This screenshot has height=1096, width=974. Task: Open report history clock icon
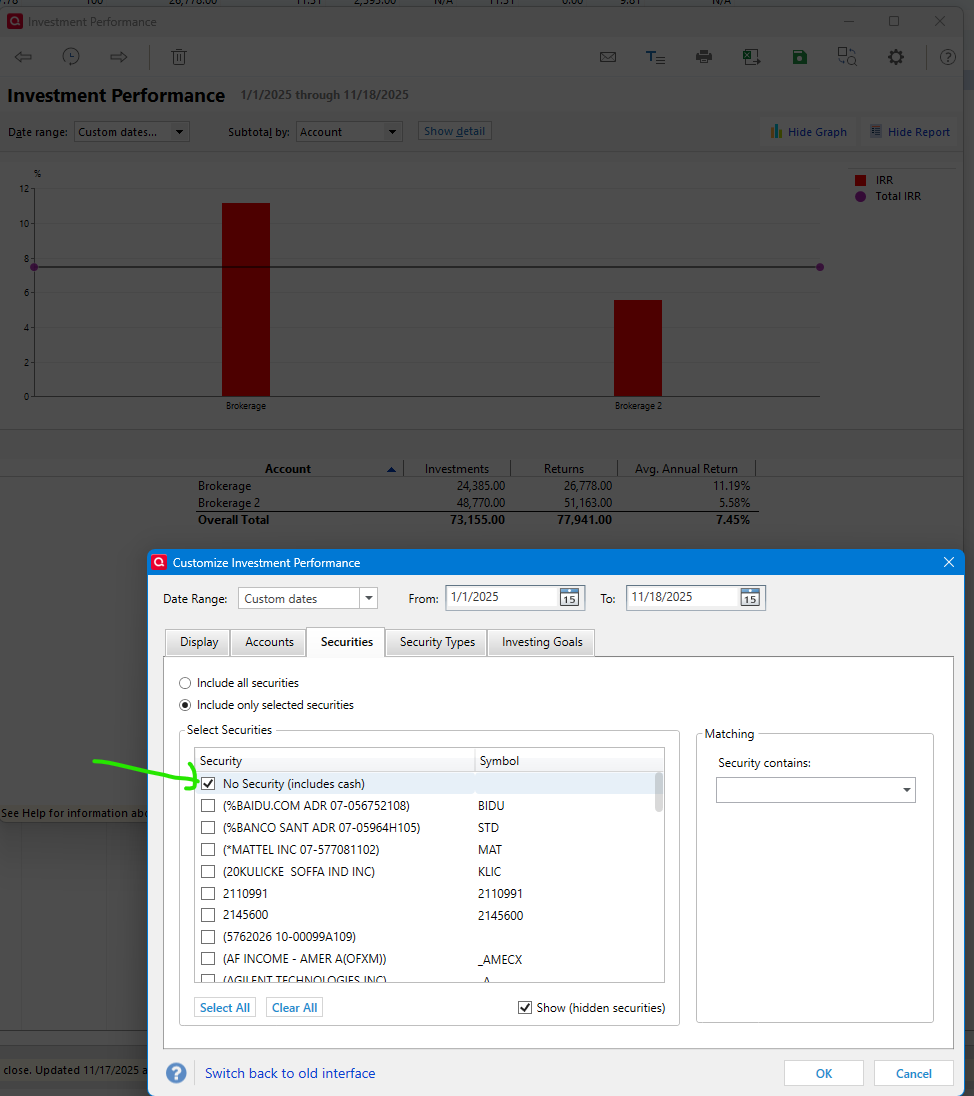coord(71,57)
